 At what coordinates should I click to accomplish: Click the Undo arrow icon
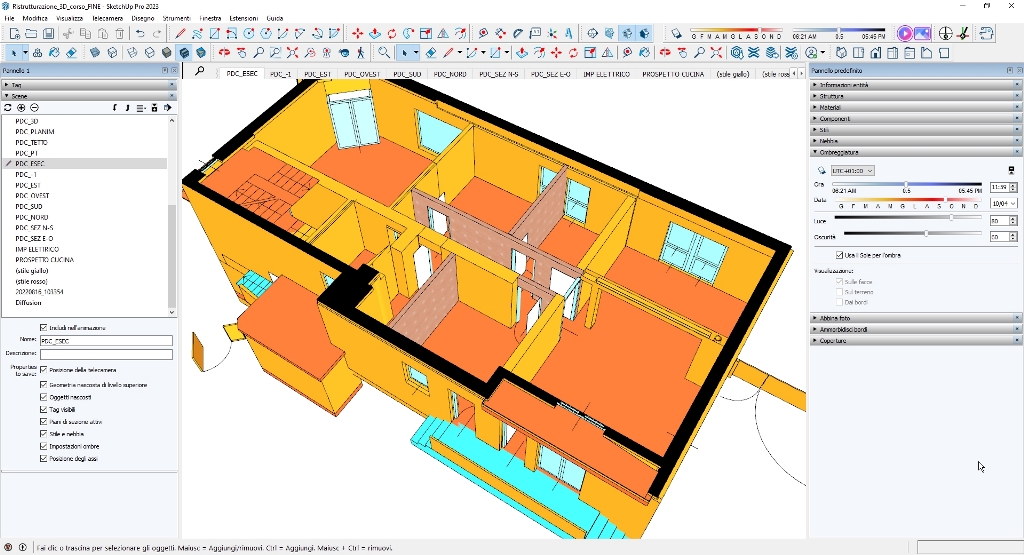pos(140,33)
